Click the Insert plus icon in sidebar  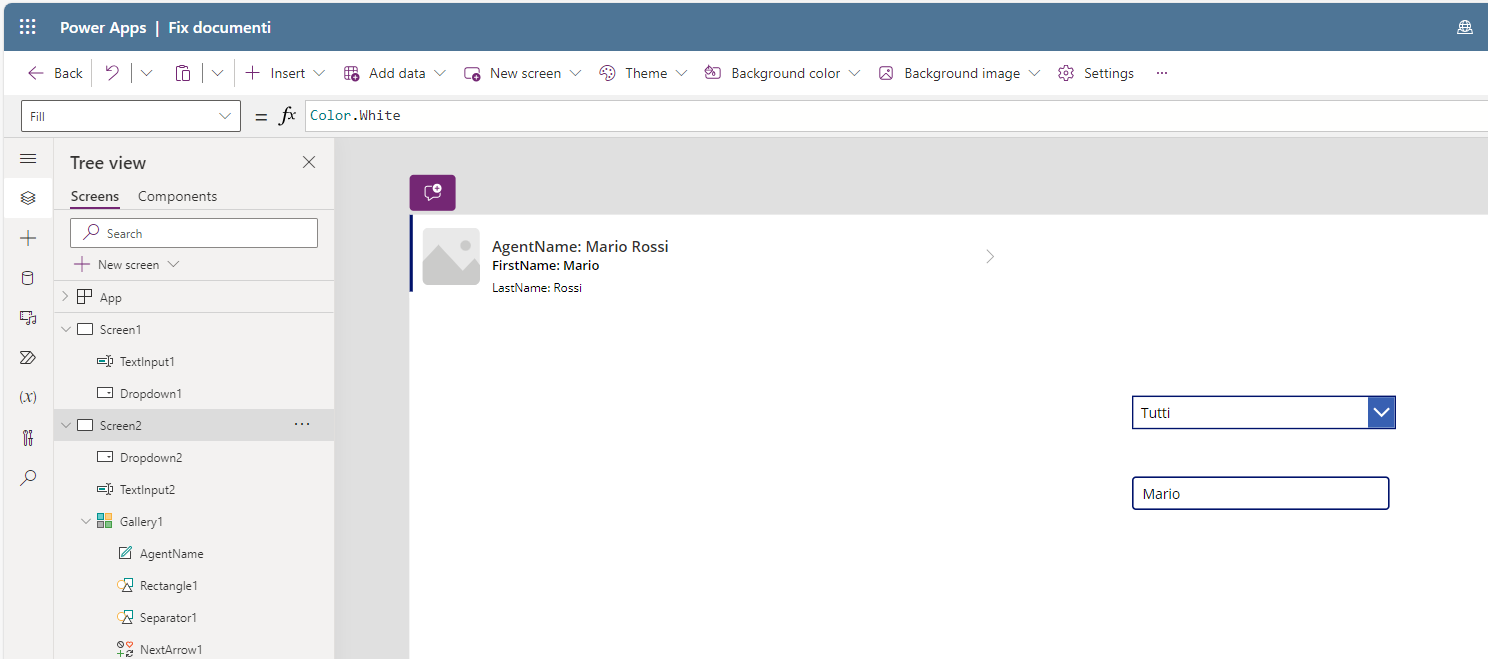28,238
